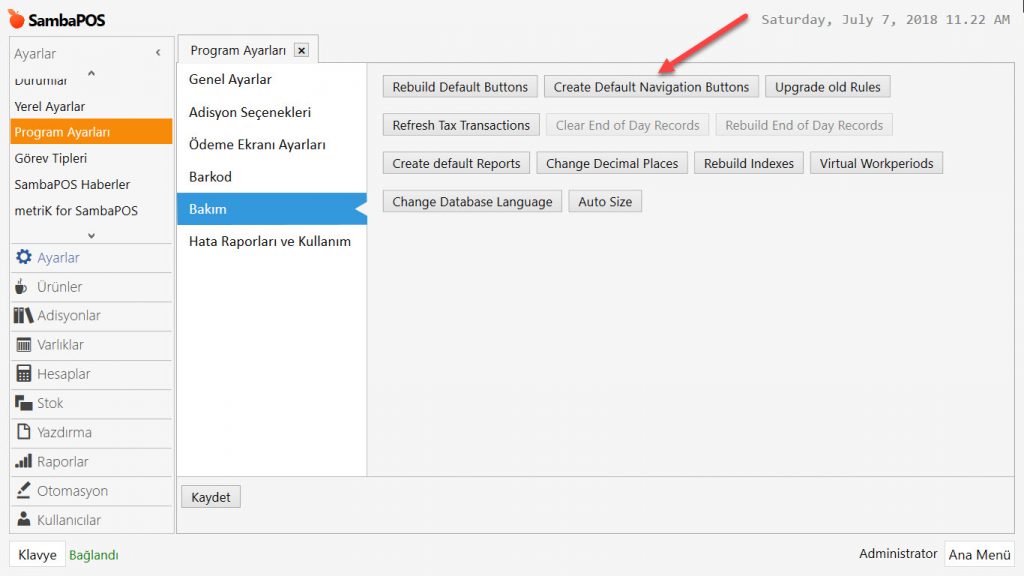Open the Ödeme Ekranı Ayarları section

click(x=257, y=145)
